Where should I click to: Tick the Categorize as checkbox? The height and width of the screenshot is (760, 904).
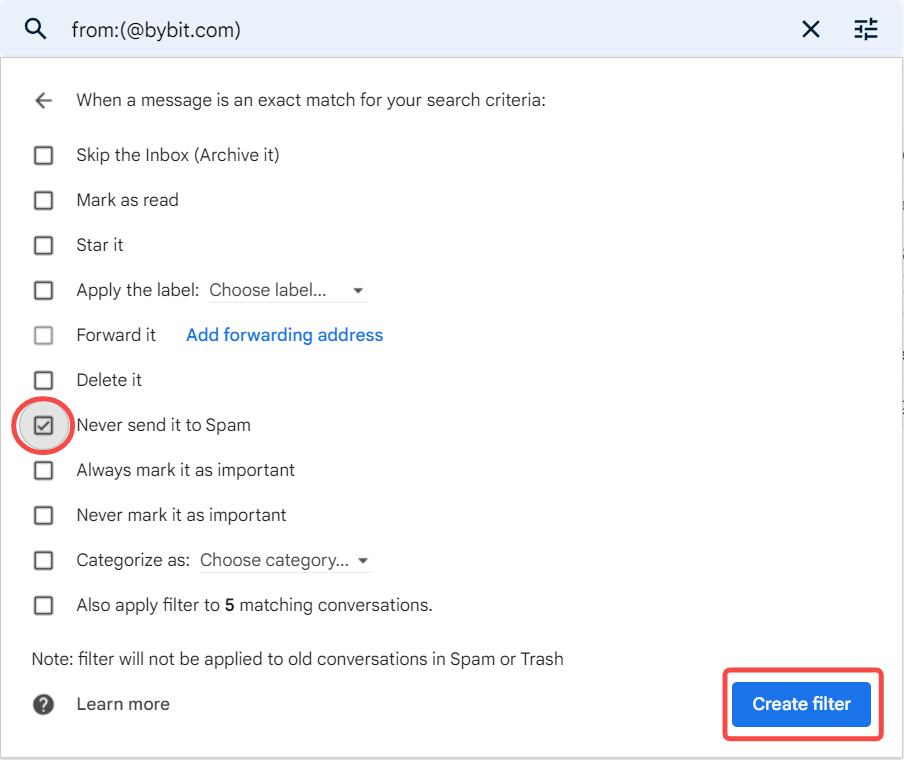(43, 560)
